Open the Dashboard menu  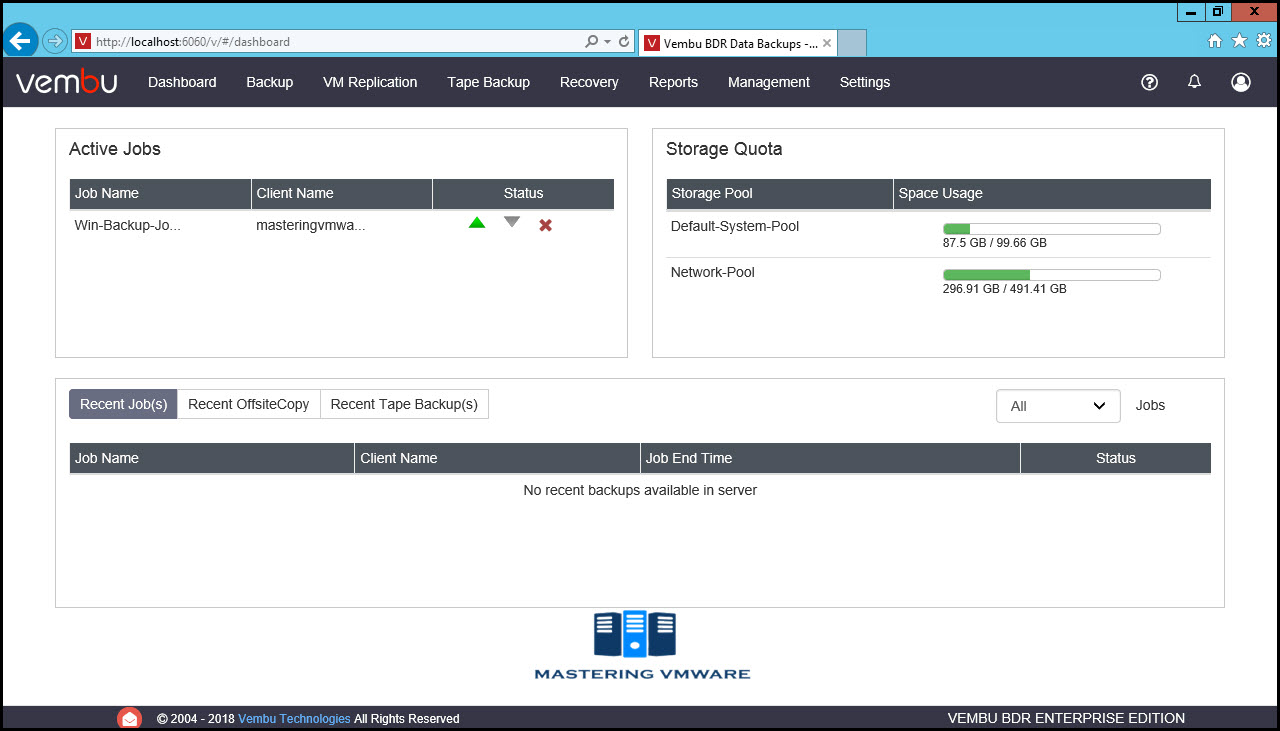pos(182,82)
